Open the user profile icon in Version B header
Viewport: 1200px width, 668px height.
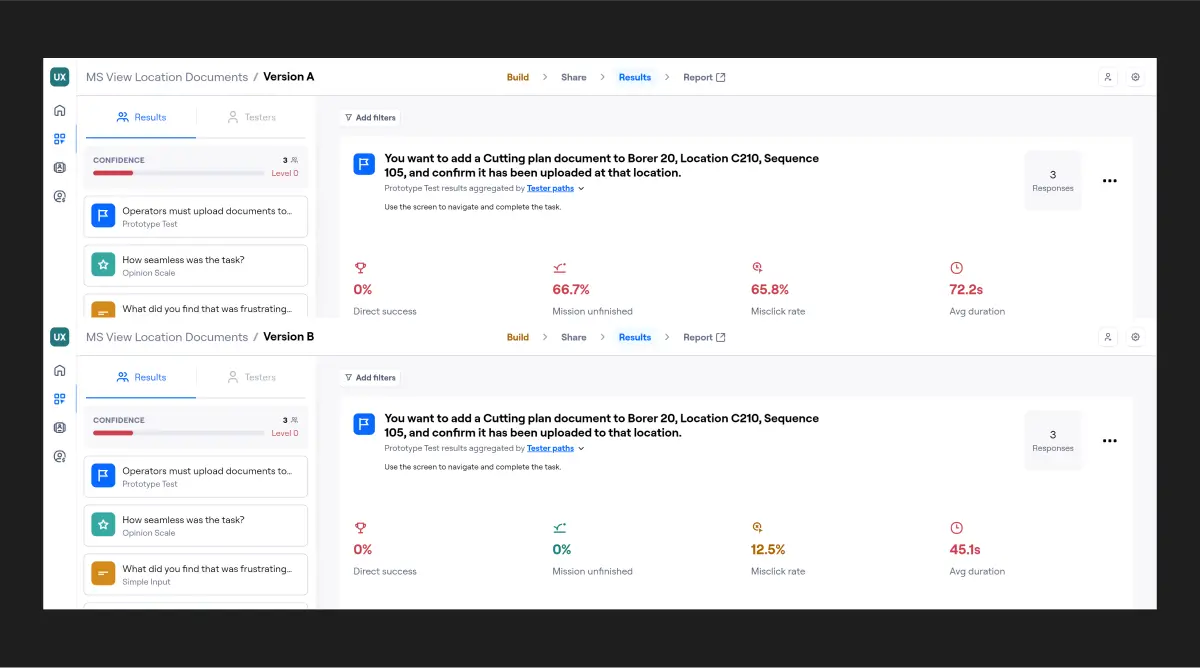tap(1108, 337)
